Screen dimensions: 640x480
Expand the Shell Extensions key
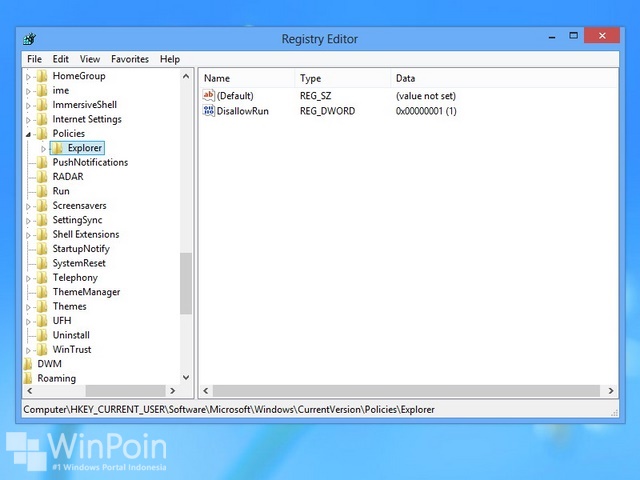click(28, 235)
